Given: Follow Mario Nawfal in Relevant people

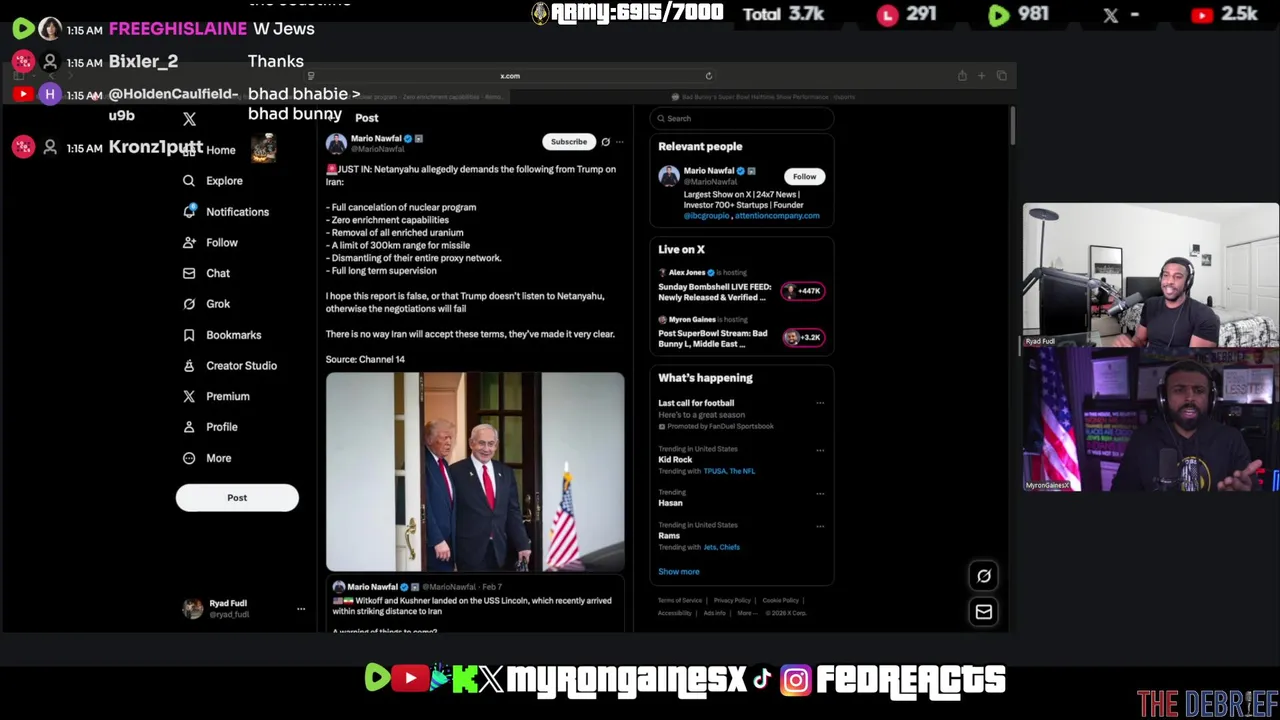Looking at the screenshot, I should pyautogui.click(x=804, y=176).
